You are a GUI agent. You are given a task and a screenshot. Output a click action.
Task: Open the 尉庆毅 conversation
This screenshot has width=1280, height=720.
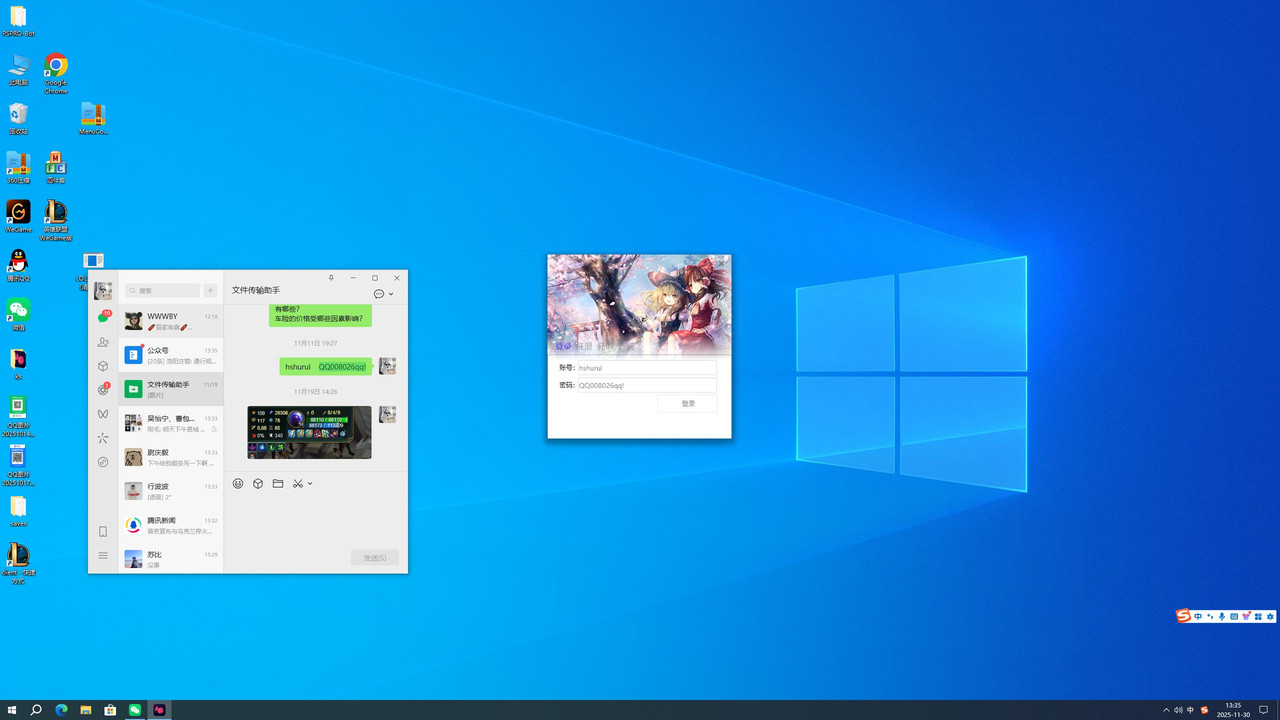171,457
